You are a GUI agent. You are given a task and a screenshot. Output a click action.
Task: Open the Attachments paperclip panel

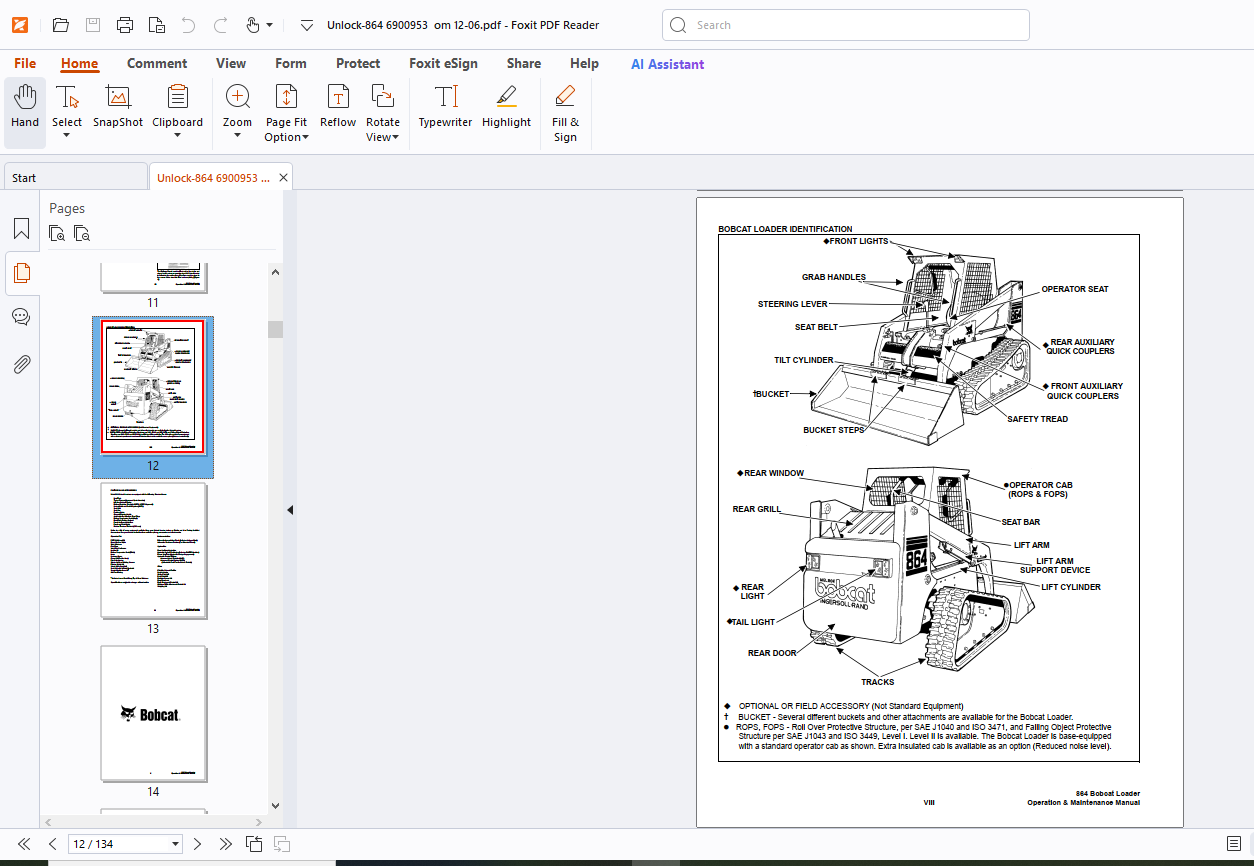(x=21, y=363)
